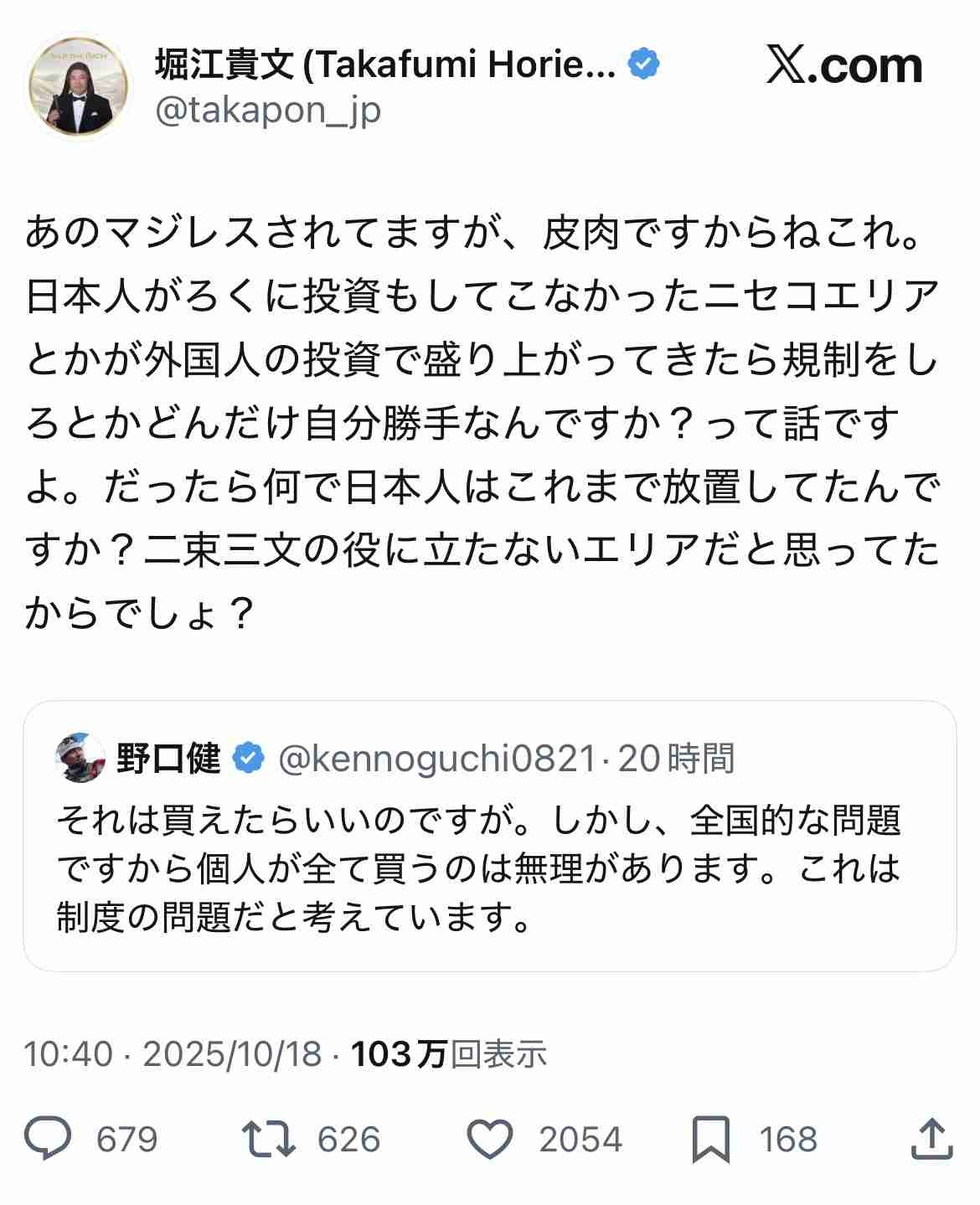Click the 20時間 timestamp on quoted post
Screen dimensions: 980x1205
pos(676,759)
